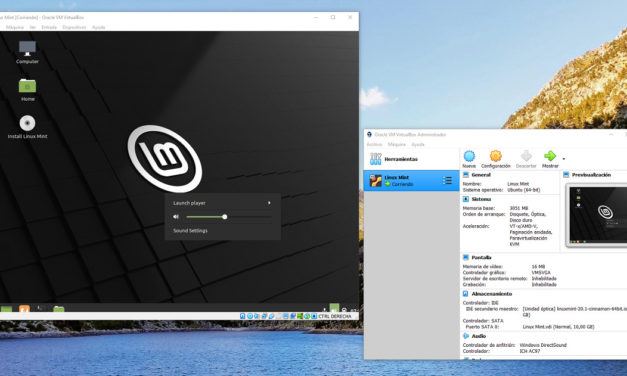Open Máquina menu in VirtualBox Manager
The width and height of the screenshot is (627, 376).
click(x=397, y=144)
